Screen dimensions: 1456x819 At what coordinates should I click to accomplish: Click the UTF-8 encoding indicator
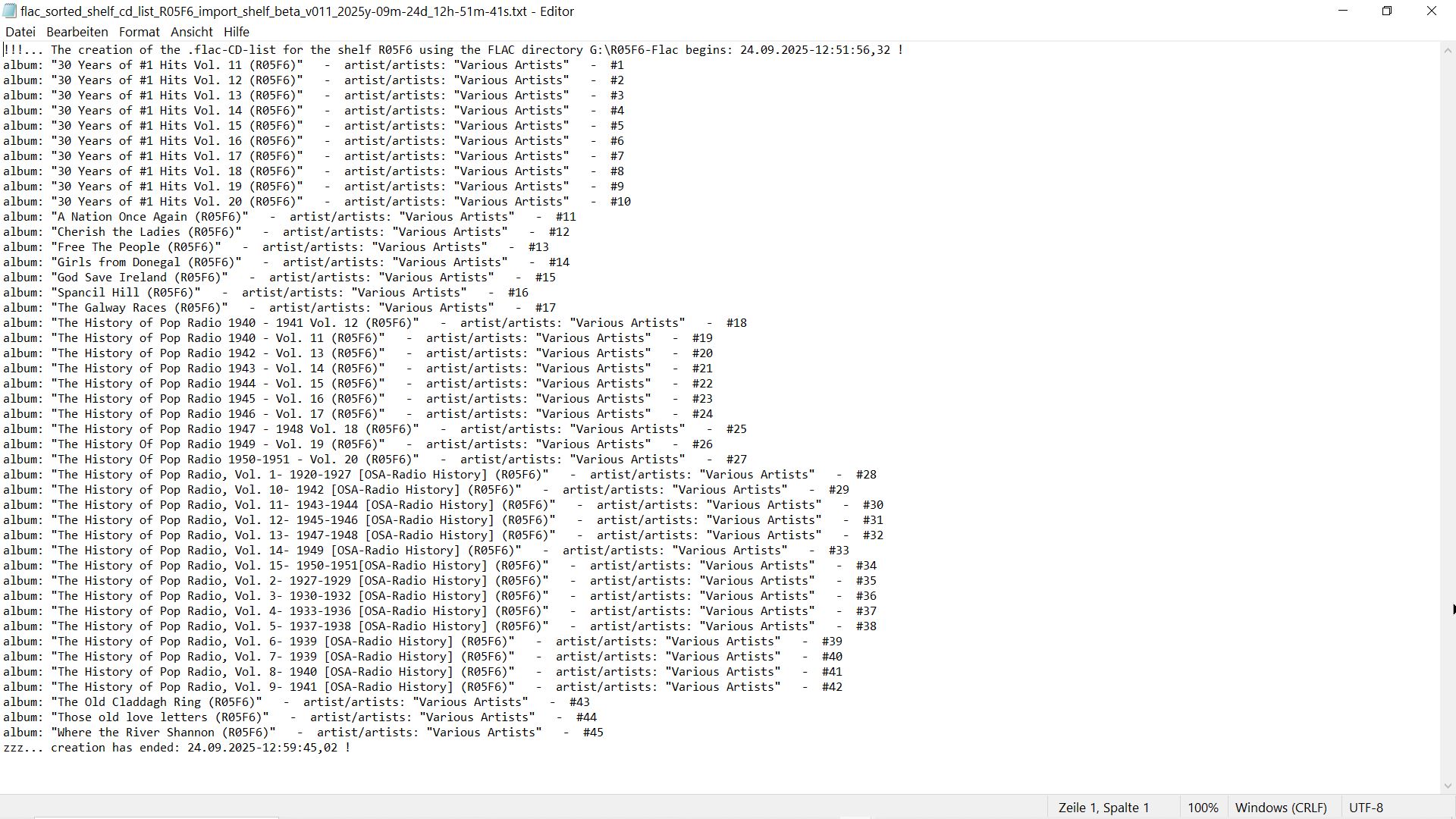click(1365, 808)
